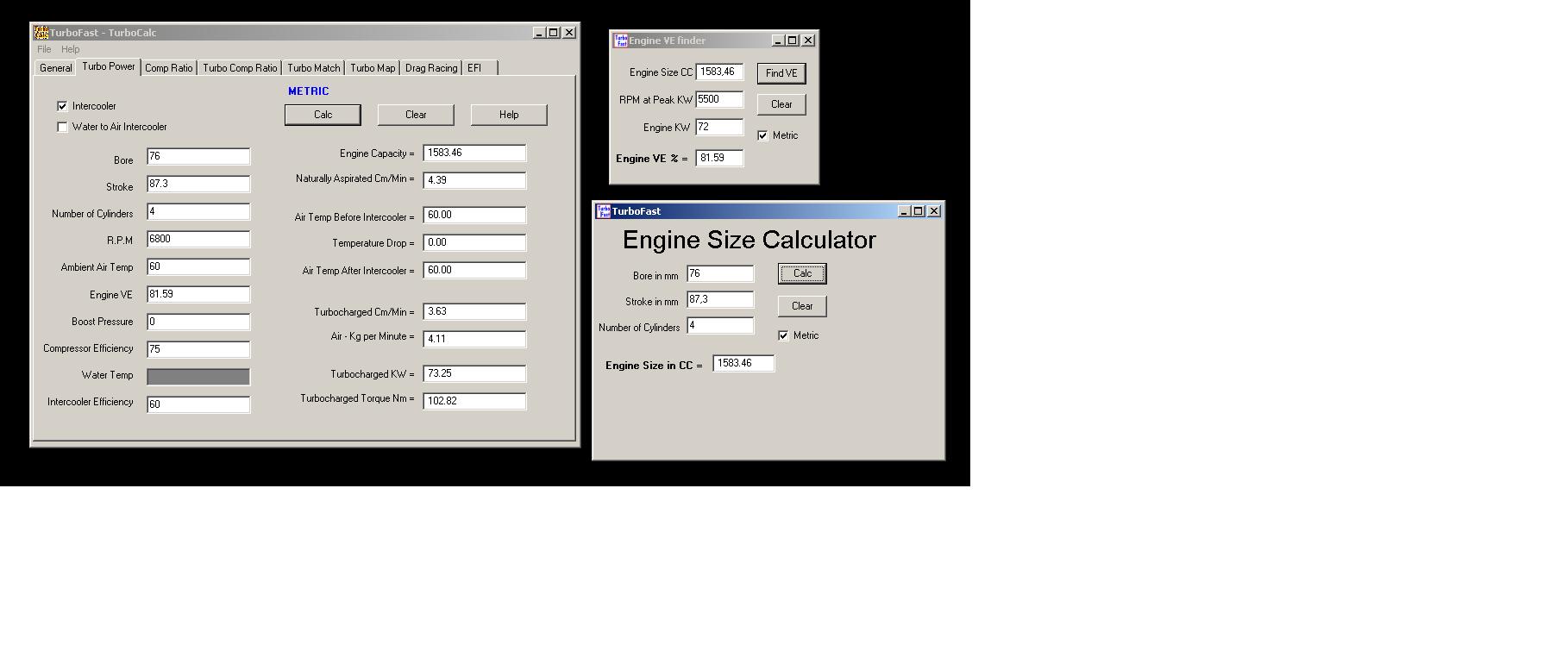The image size is (1568, 651).
Task: Select the Turbo Power tab
Action: click(x=109, y=66)
